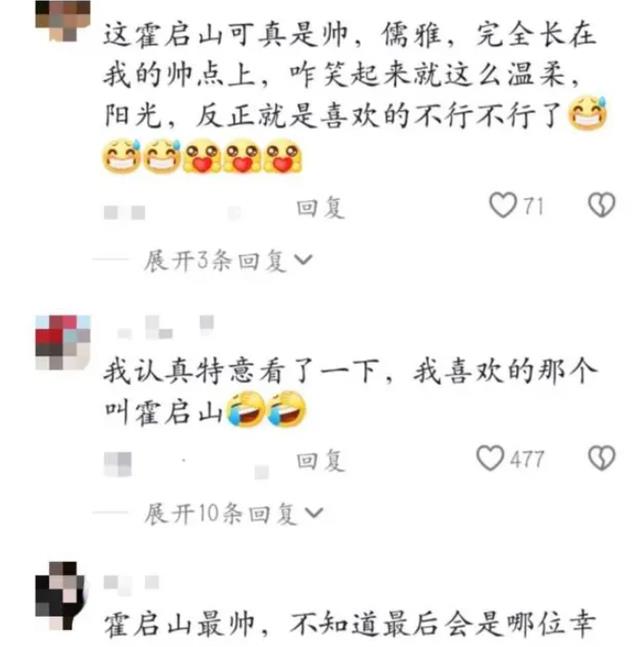This screenshot has height=647, width=636.
Task: Reply to the first comment via 回复
Action: click(x=320, y=208)
